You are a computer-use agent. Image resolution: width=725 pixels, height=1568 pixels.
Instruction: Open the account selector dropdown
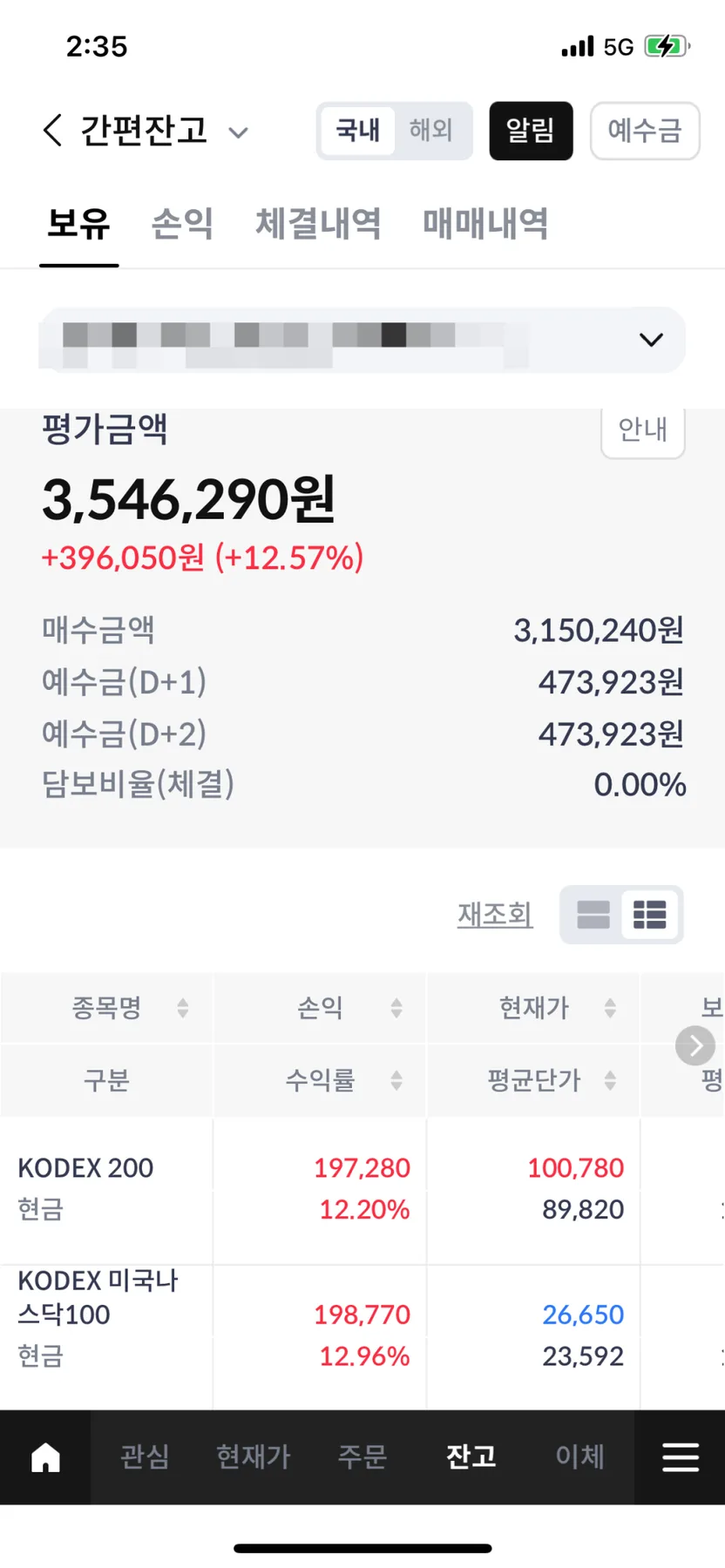click(362, 340)
